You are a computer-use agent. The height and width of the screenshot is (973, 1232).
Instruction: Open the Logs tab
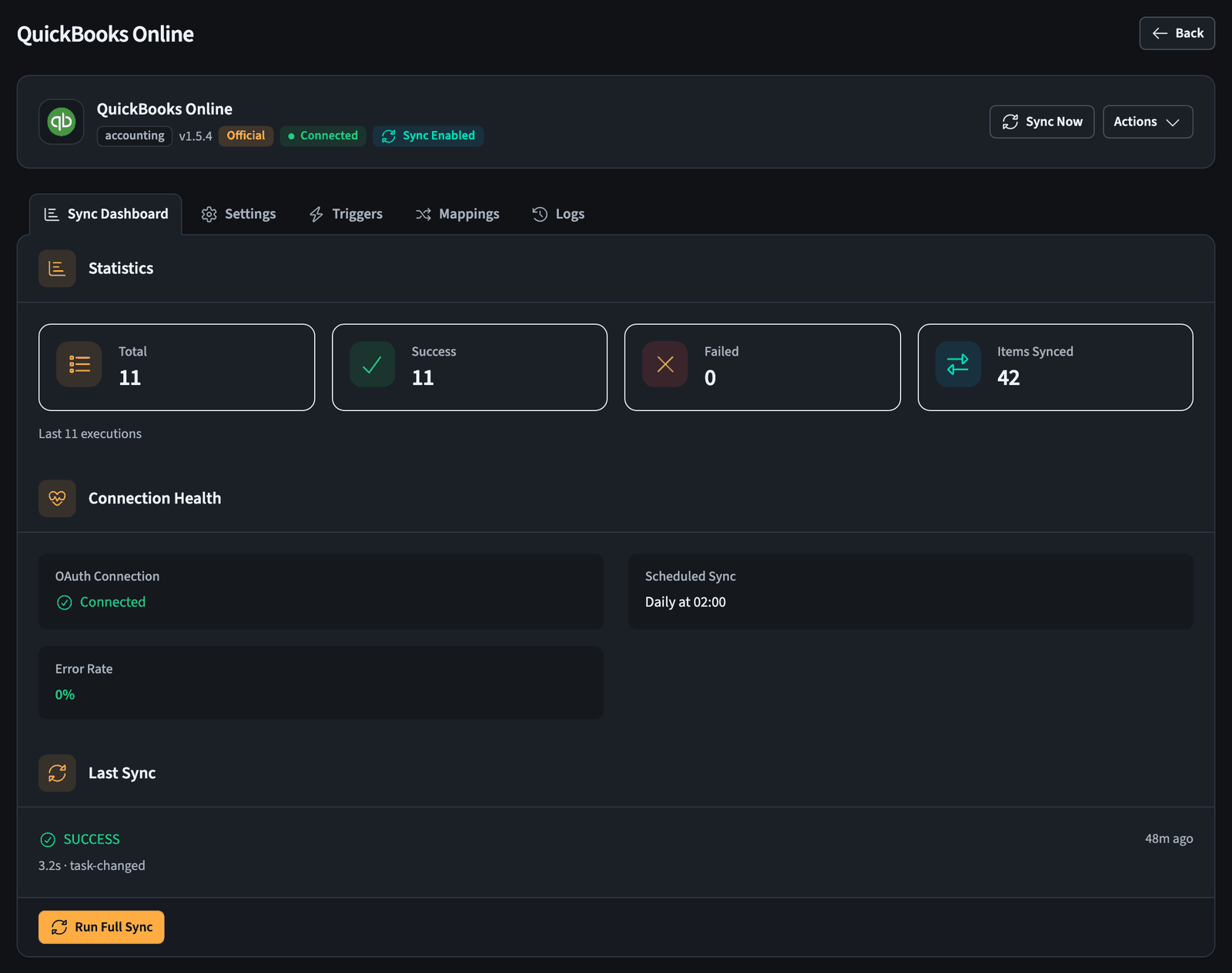pyautogui.click(x=558, y=214)
